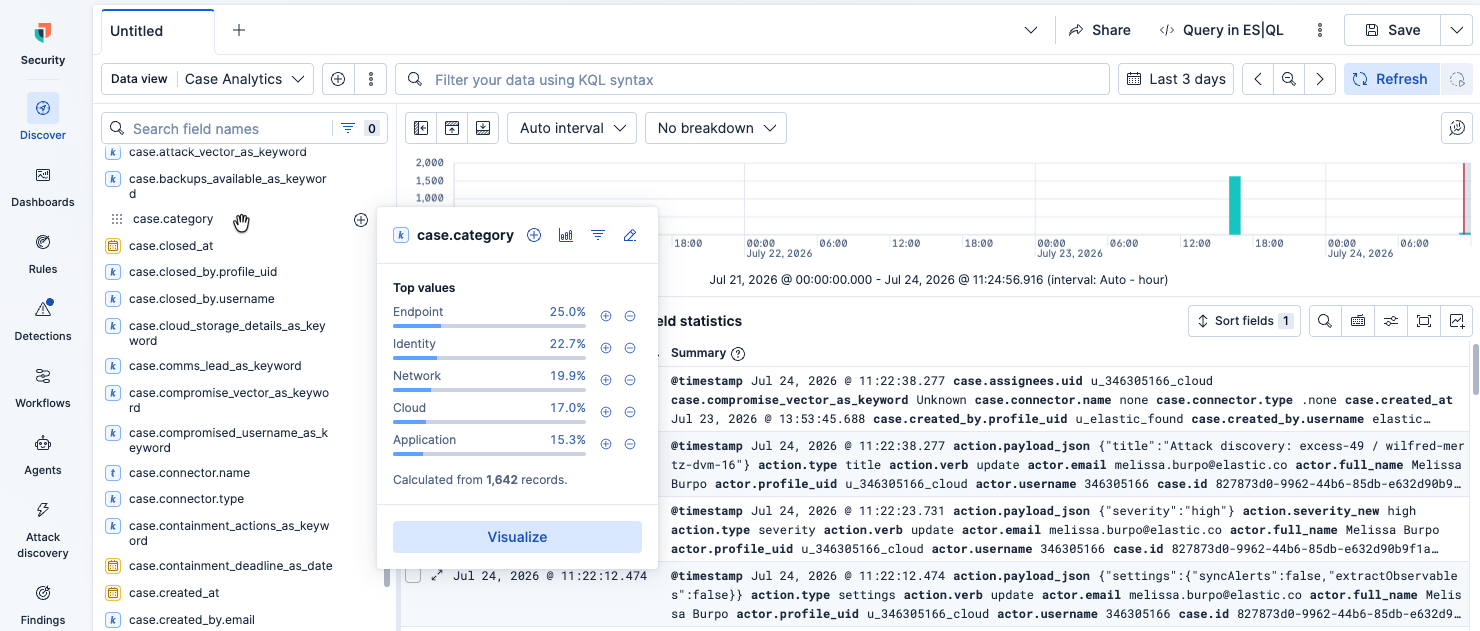Select the row checkbox for 11:22:12.474

(412, 576)
